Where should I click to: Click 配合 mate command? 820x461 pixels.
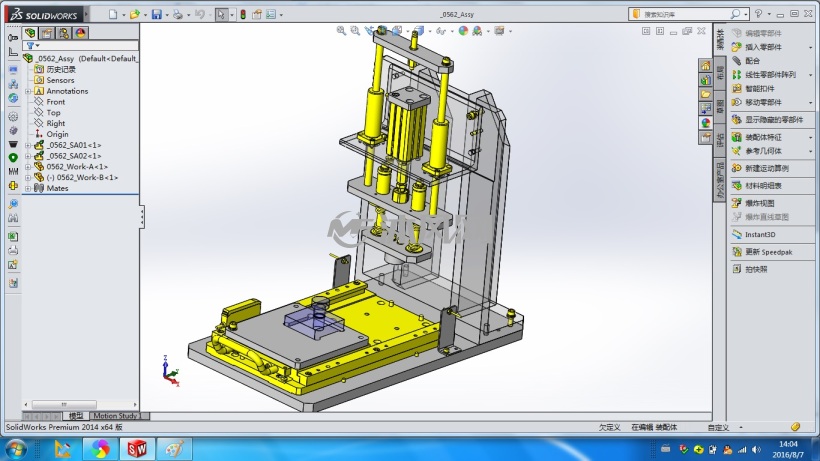(x=752, y=61)
